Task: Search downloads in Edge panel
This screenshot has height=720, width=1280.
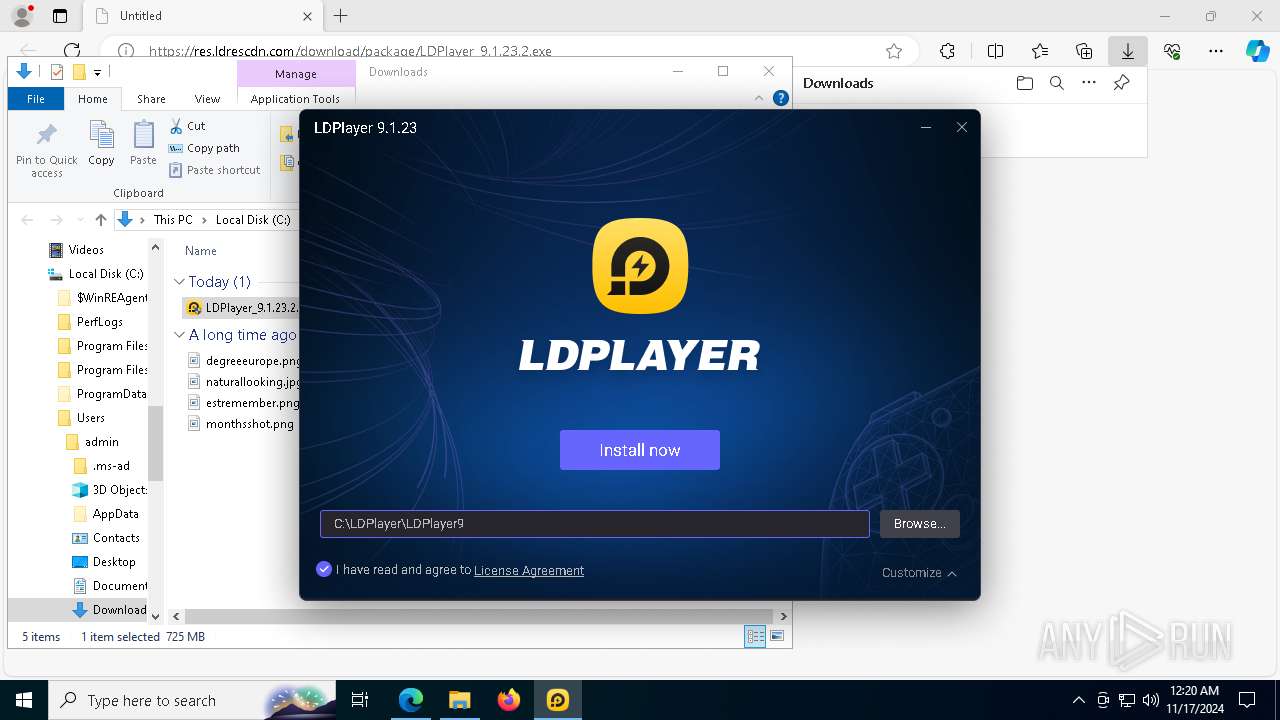Action: coord(1056,83)
